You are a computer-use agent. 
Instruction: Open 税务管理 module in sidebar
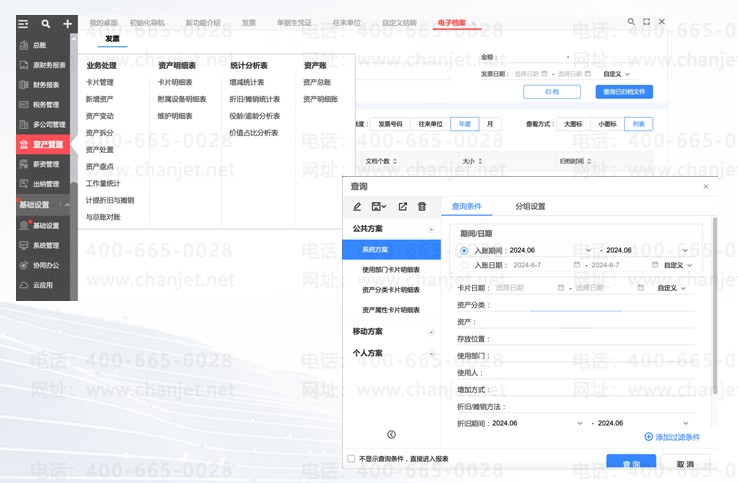click(43, 105)
